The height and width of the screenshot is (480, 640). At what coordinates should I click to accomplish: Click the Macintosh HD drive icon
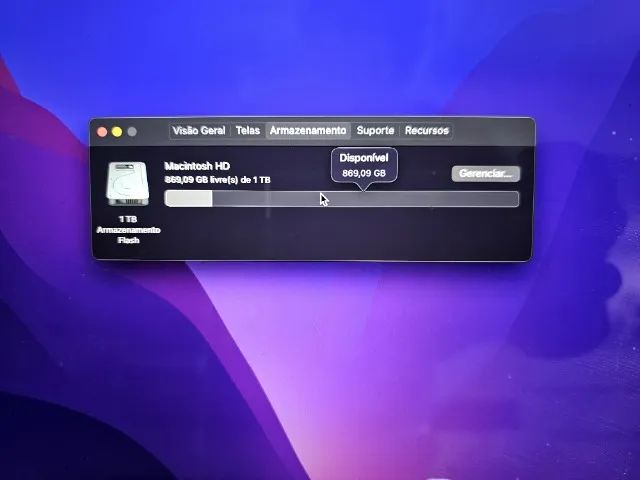[127, 183]
